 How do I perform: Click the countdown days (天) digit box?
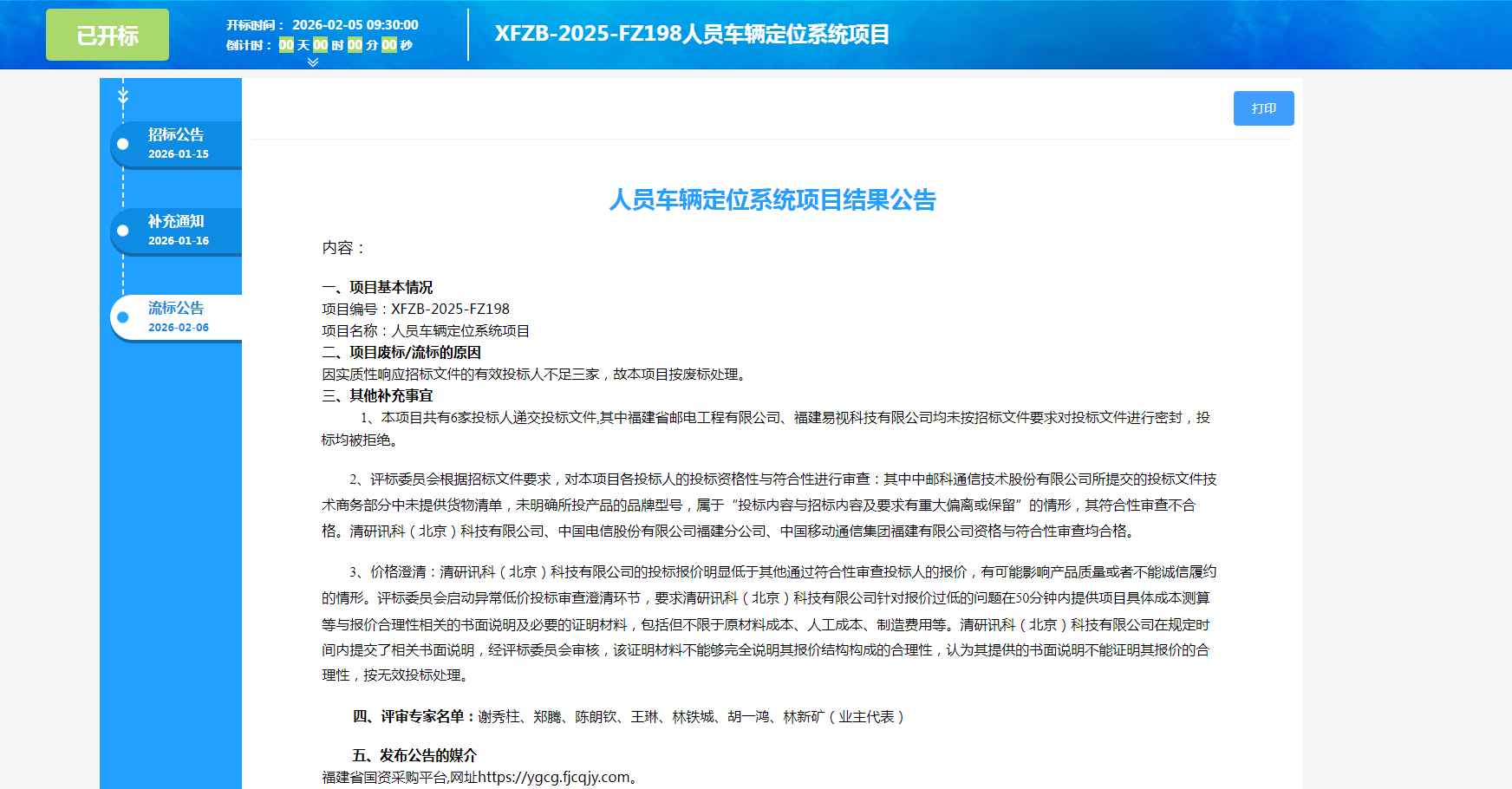pyautogui.click(x=286, y=45)
